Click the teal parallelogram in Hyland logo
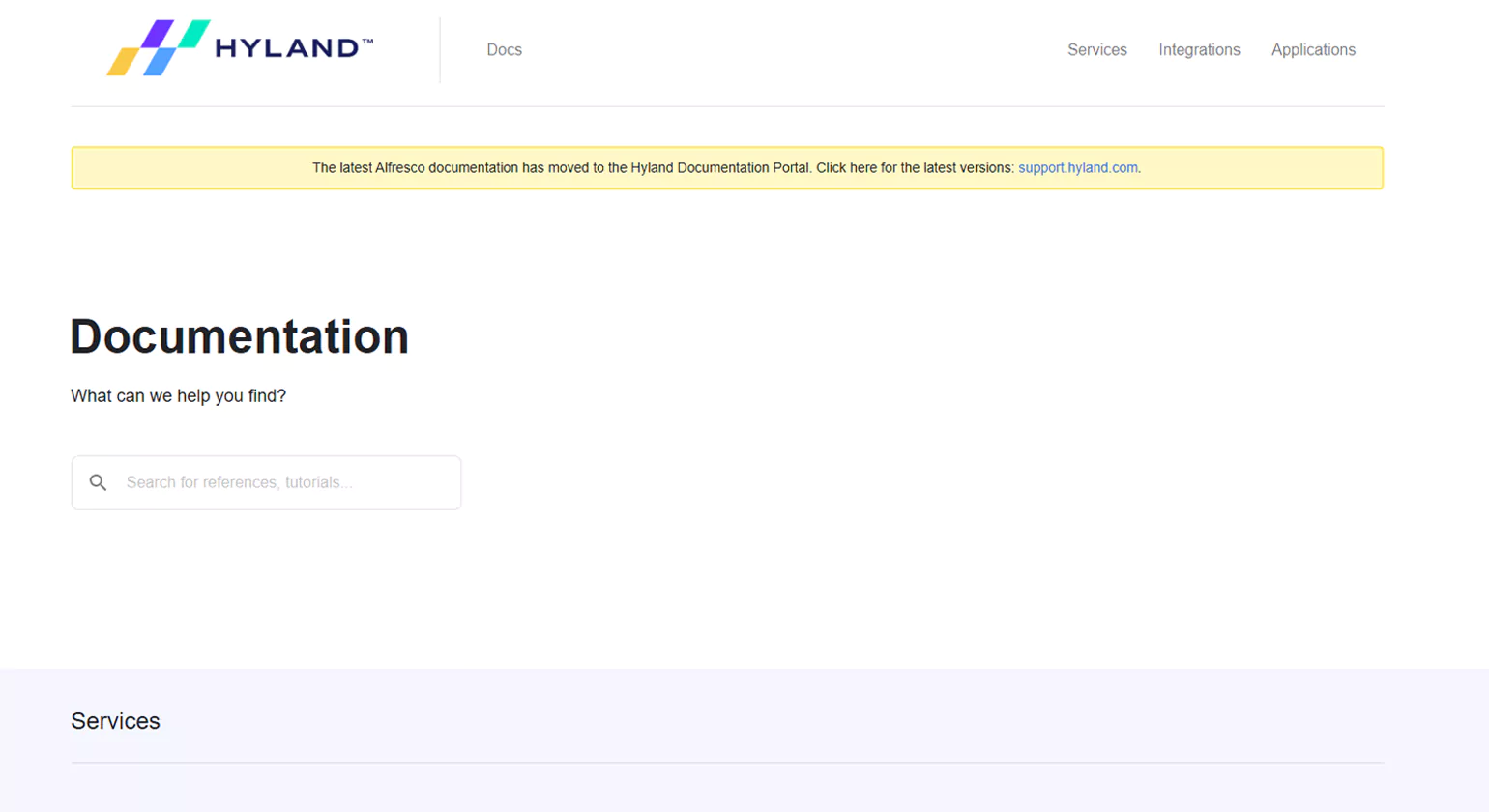The image size is (1489, 812). point(194,34)
